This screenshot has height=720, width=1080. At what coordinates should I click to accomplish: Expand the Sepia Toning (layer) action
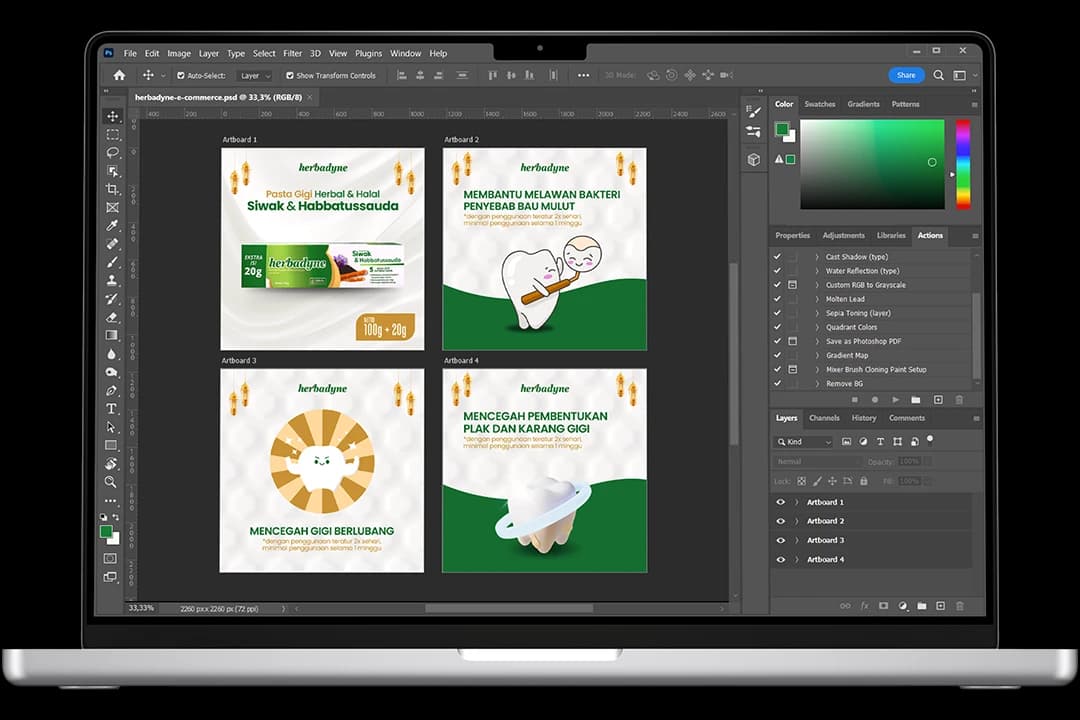coord(816,313)
